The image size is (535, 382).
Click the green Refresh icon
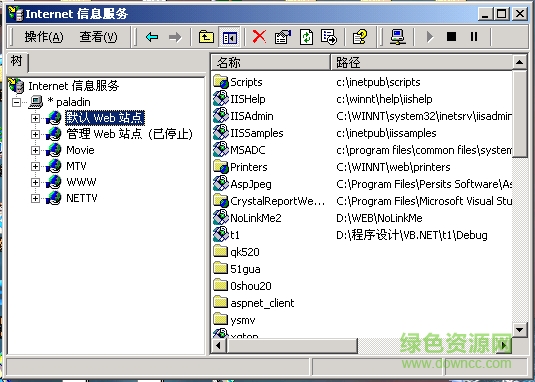[306, 37]
